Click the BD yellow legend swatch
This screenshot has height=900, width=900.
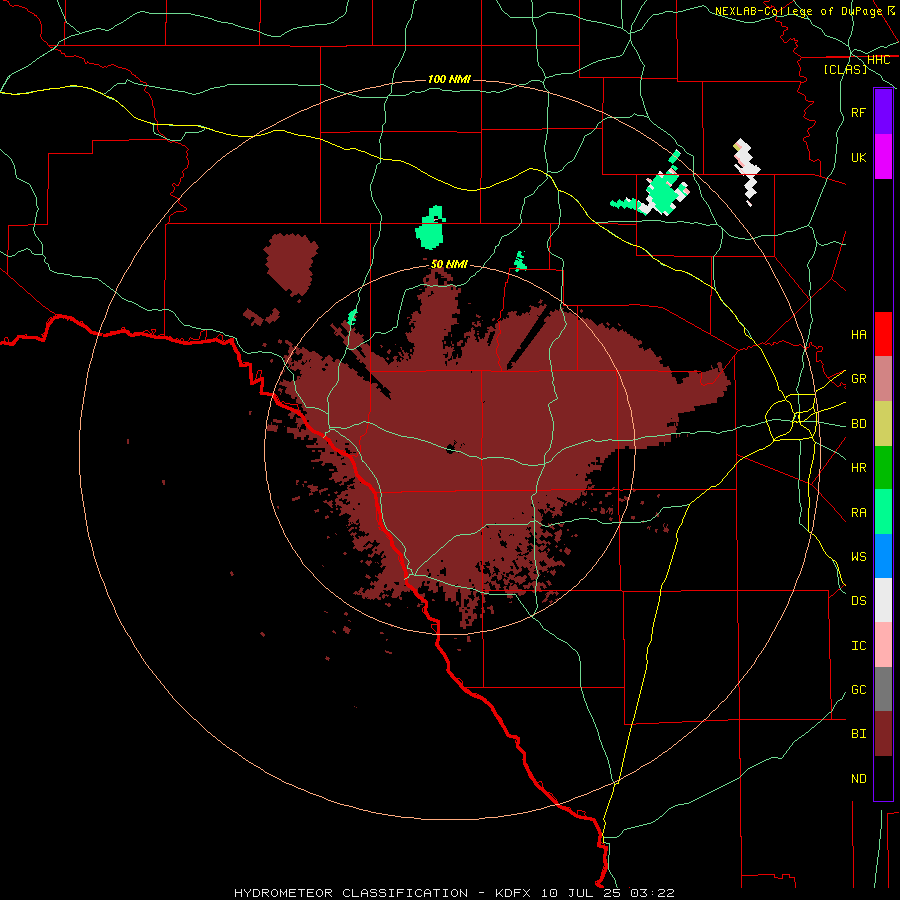click(x=883, y=424)
